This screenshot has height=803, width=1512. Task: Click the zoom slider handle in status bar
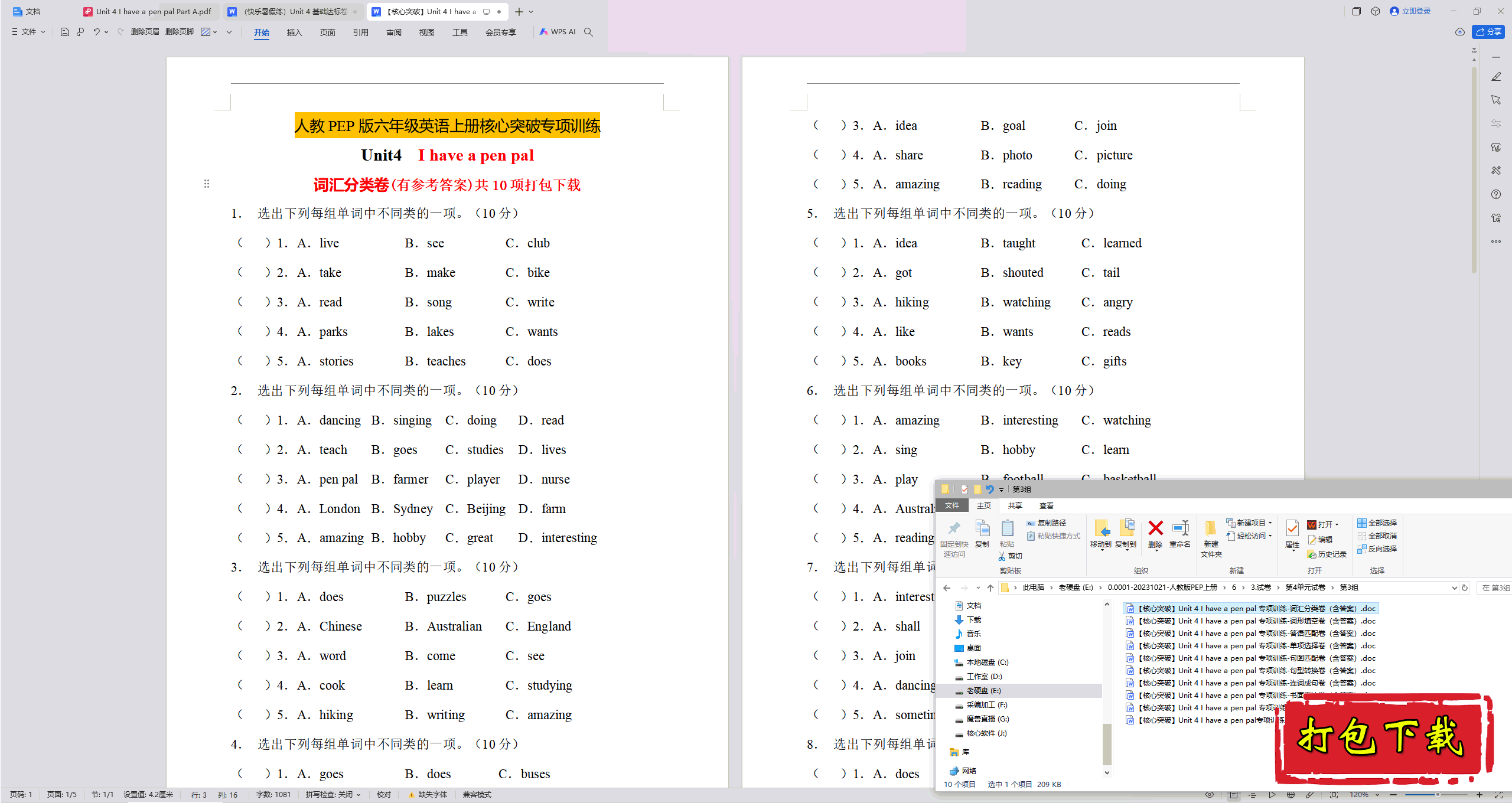1438,795
